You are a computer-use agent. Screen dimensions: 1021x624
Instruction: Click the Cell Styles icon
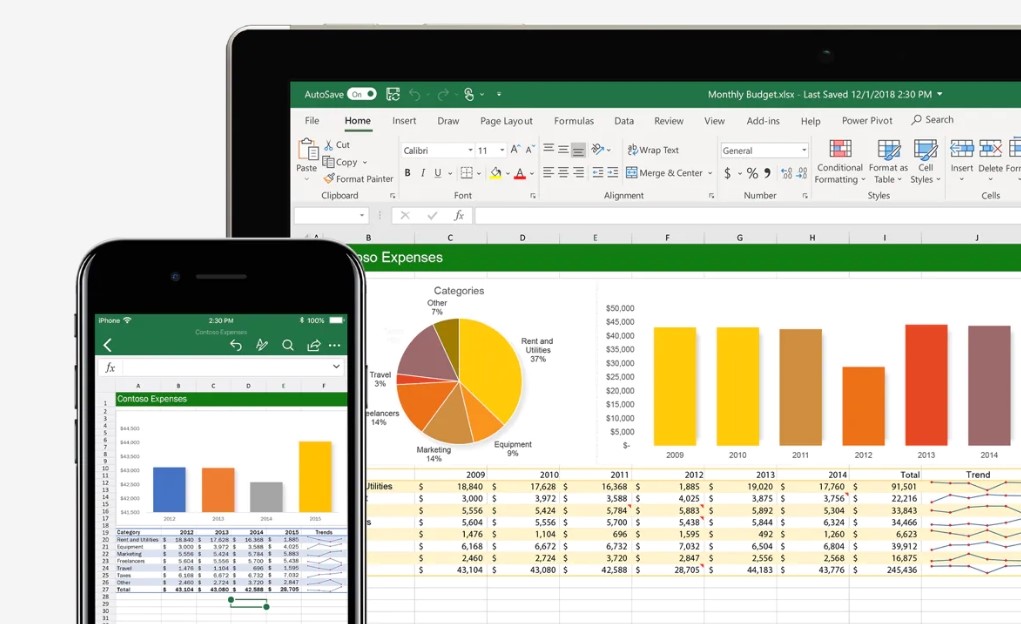[x=926, y=150]
